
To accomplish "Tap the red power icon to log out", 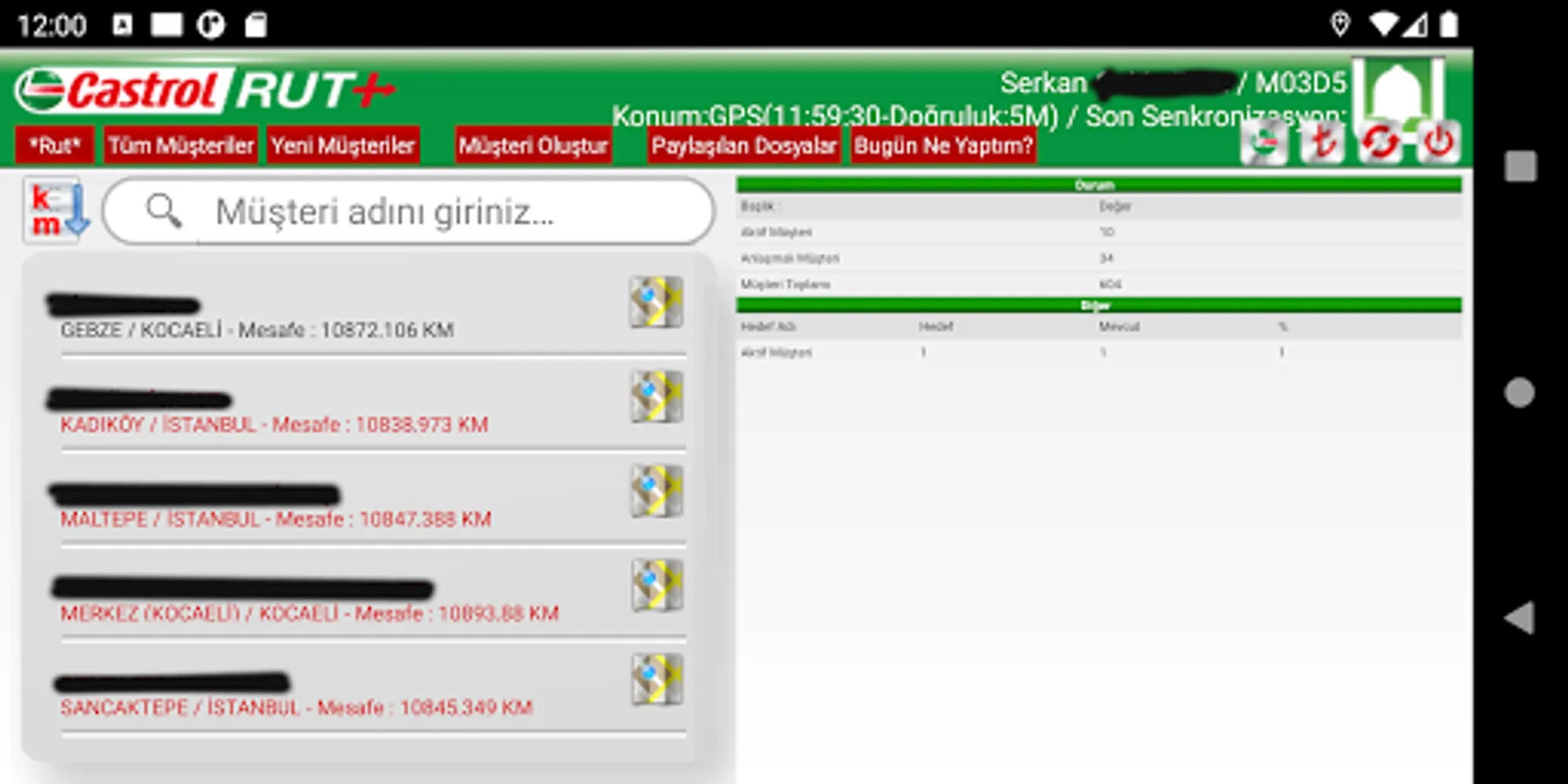I will point(1437,142).
